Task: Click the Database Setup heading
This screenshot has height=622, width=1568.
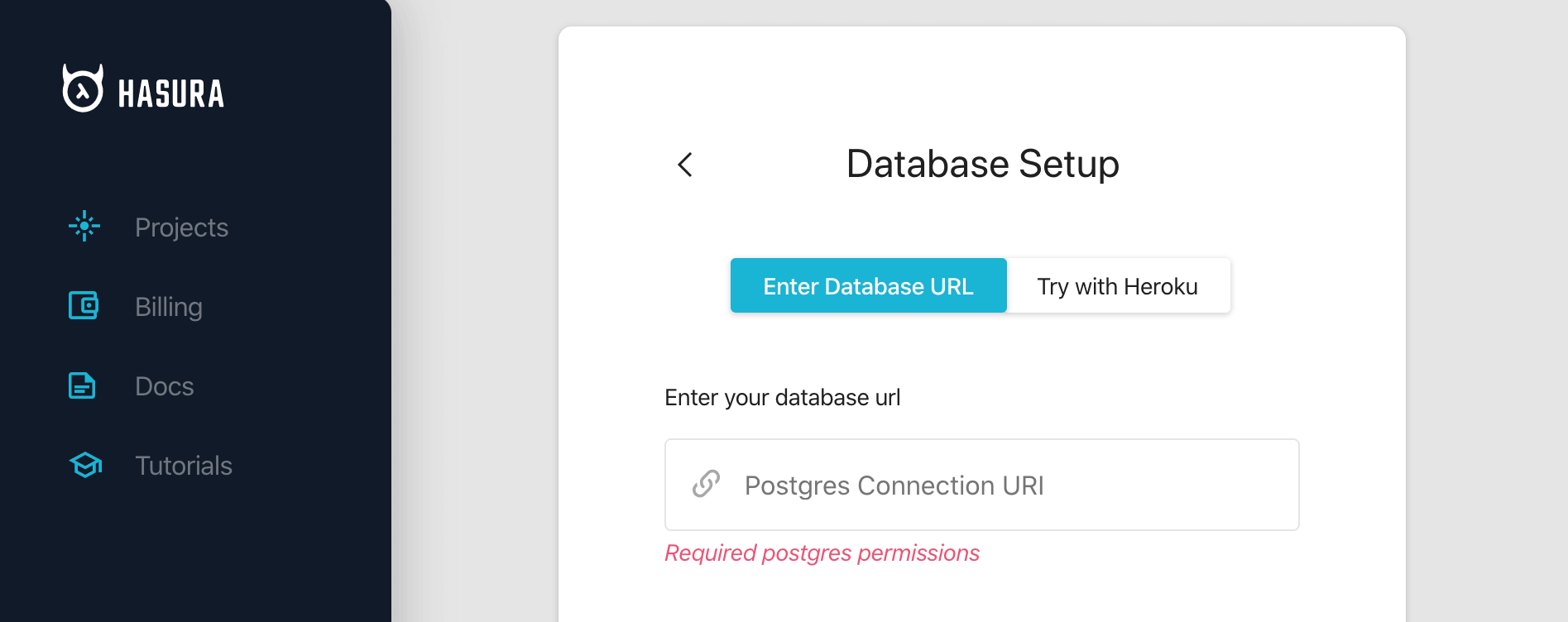Action: pos(982,164)
